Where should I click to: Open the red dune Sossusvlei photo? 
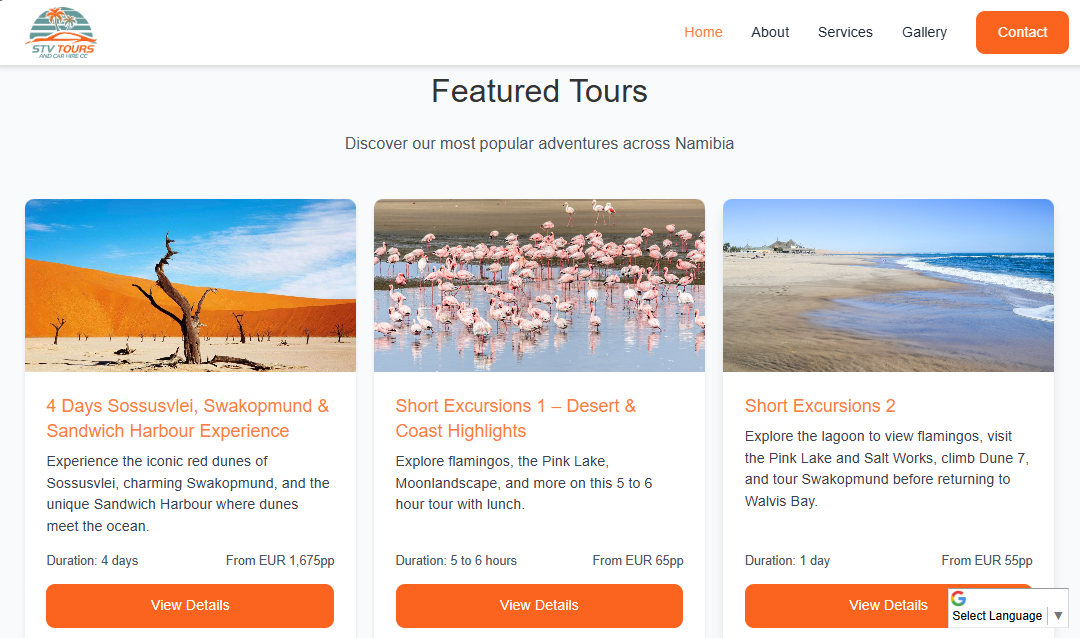[x=190, y=285]
